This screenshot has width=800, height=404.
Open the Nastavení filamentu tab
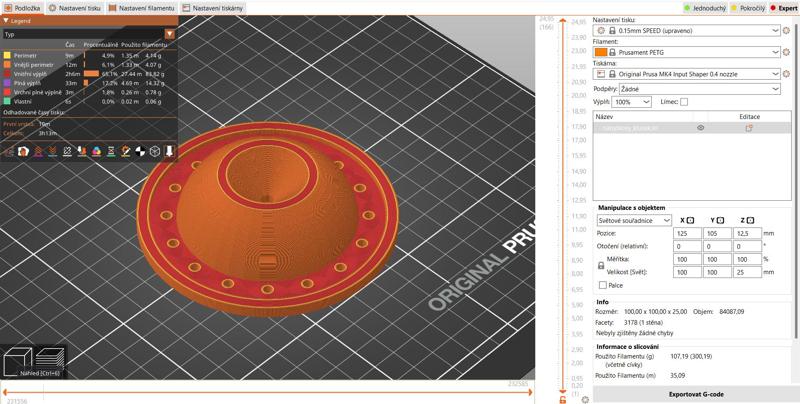click(x=142, y=8)
